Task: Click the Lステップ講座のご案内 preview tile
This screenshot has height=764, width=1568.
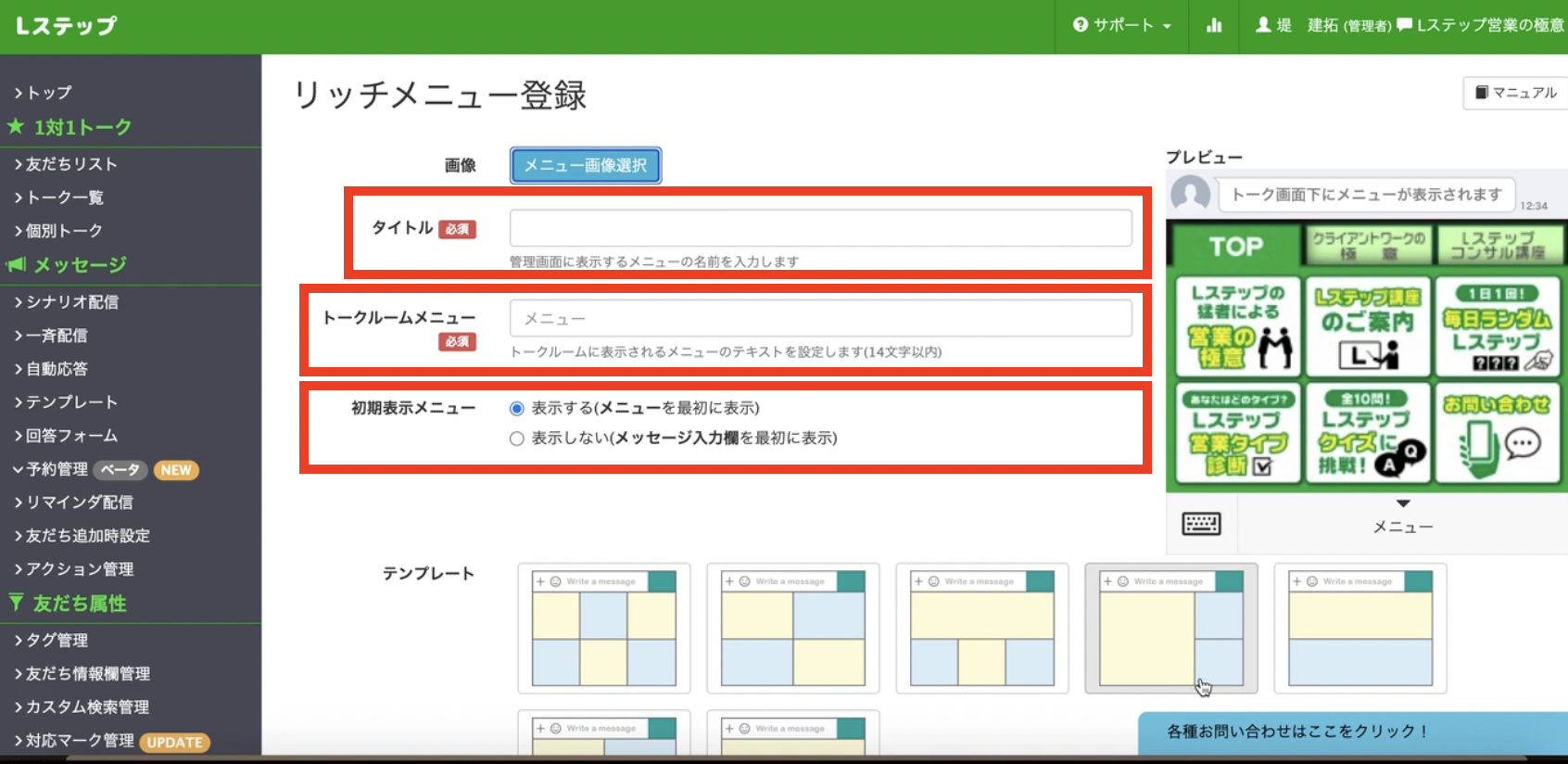Action: tap(1367, 326)
